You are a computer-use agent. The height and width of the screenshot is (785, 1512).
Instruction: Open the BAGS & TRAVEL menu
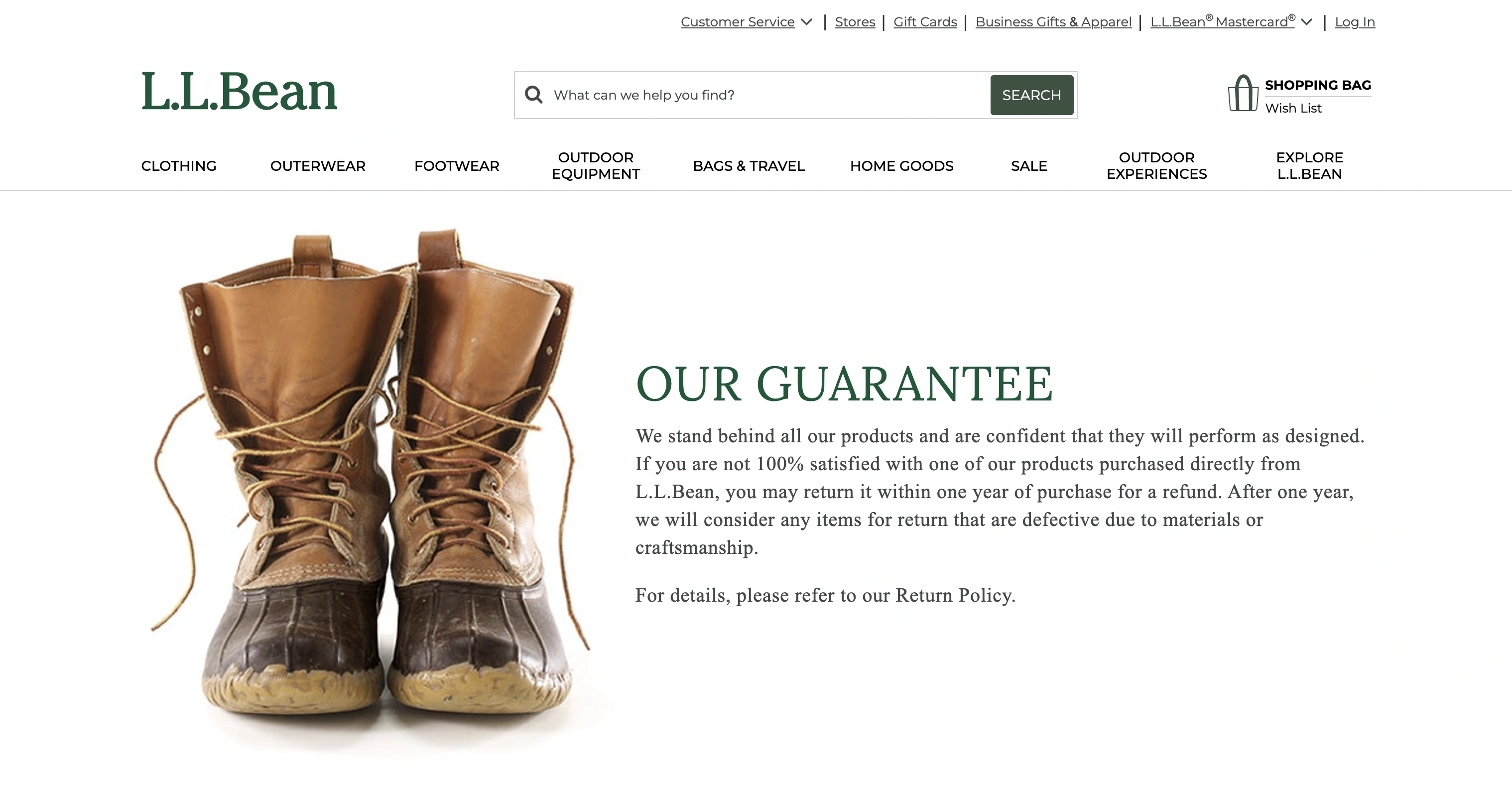pyautogui.click(x=749, y=165)
